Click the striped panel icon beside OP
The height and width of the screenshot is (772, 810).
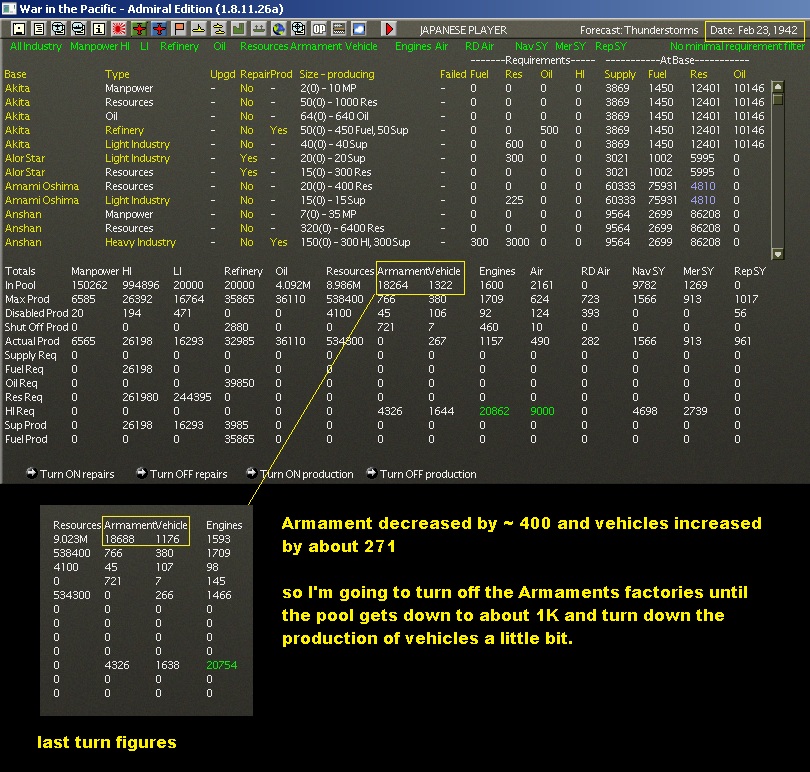[x=339, y=29]
